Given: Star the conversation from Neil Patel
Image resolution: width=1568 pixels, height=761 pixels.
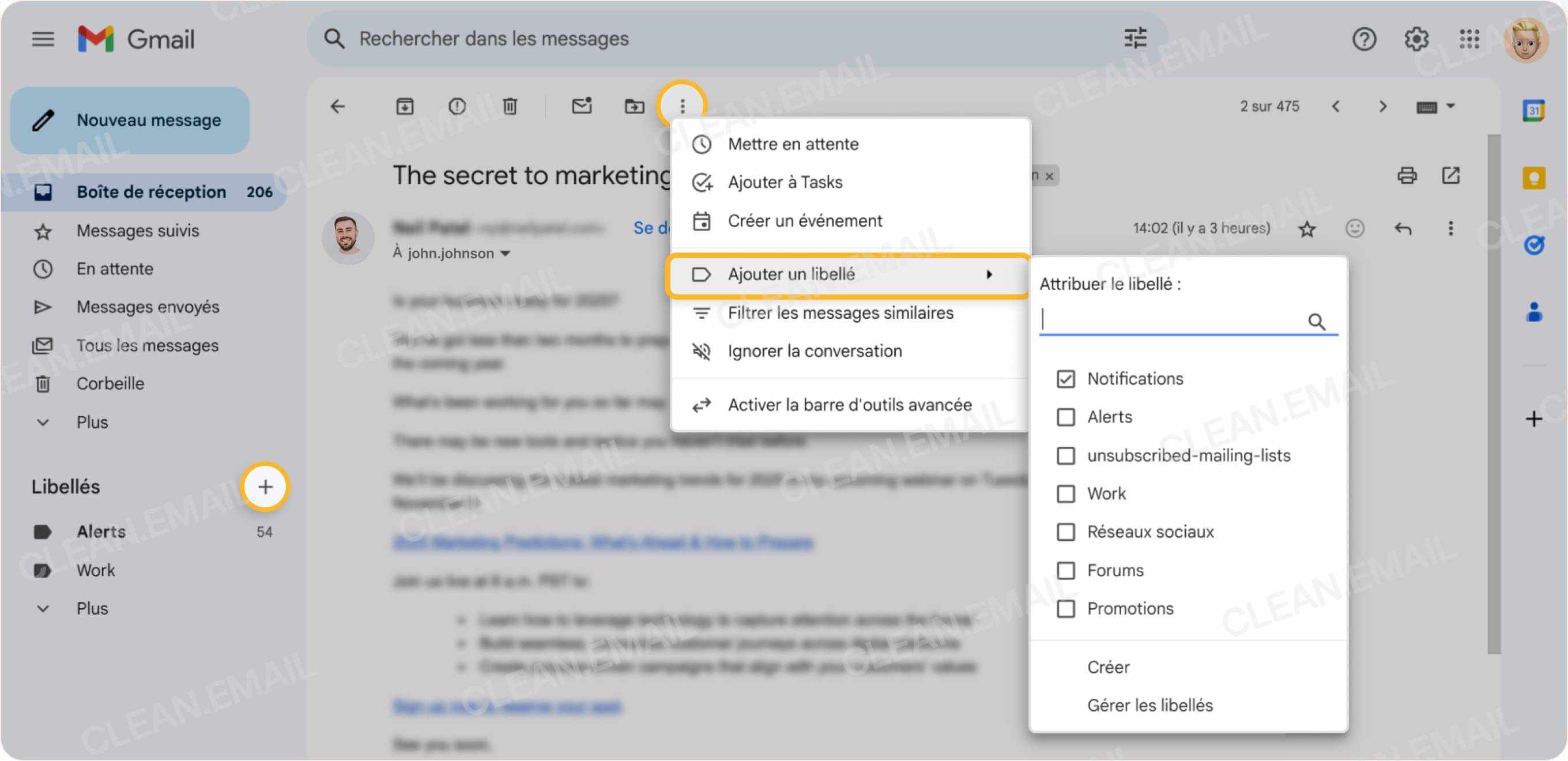Looking at the screenshot, I should point(1307,228).
